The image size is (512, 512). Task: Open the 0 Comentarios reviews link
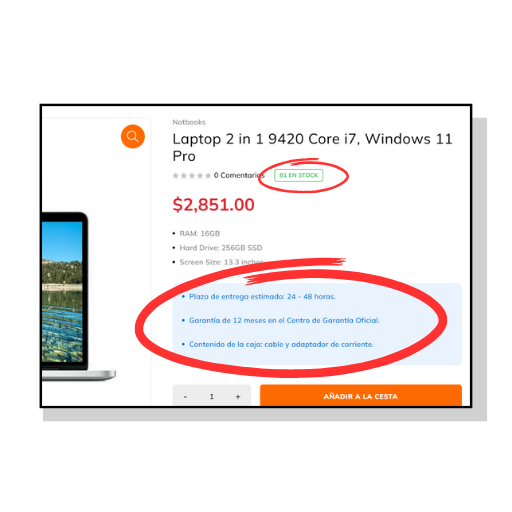239,175
